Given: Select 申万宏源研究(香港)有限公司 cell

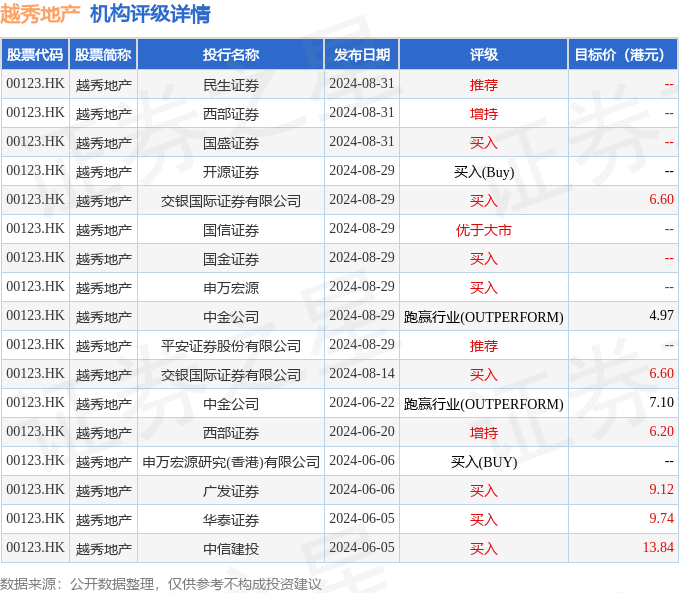Looking at the screenshot, I should 231,462.
